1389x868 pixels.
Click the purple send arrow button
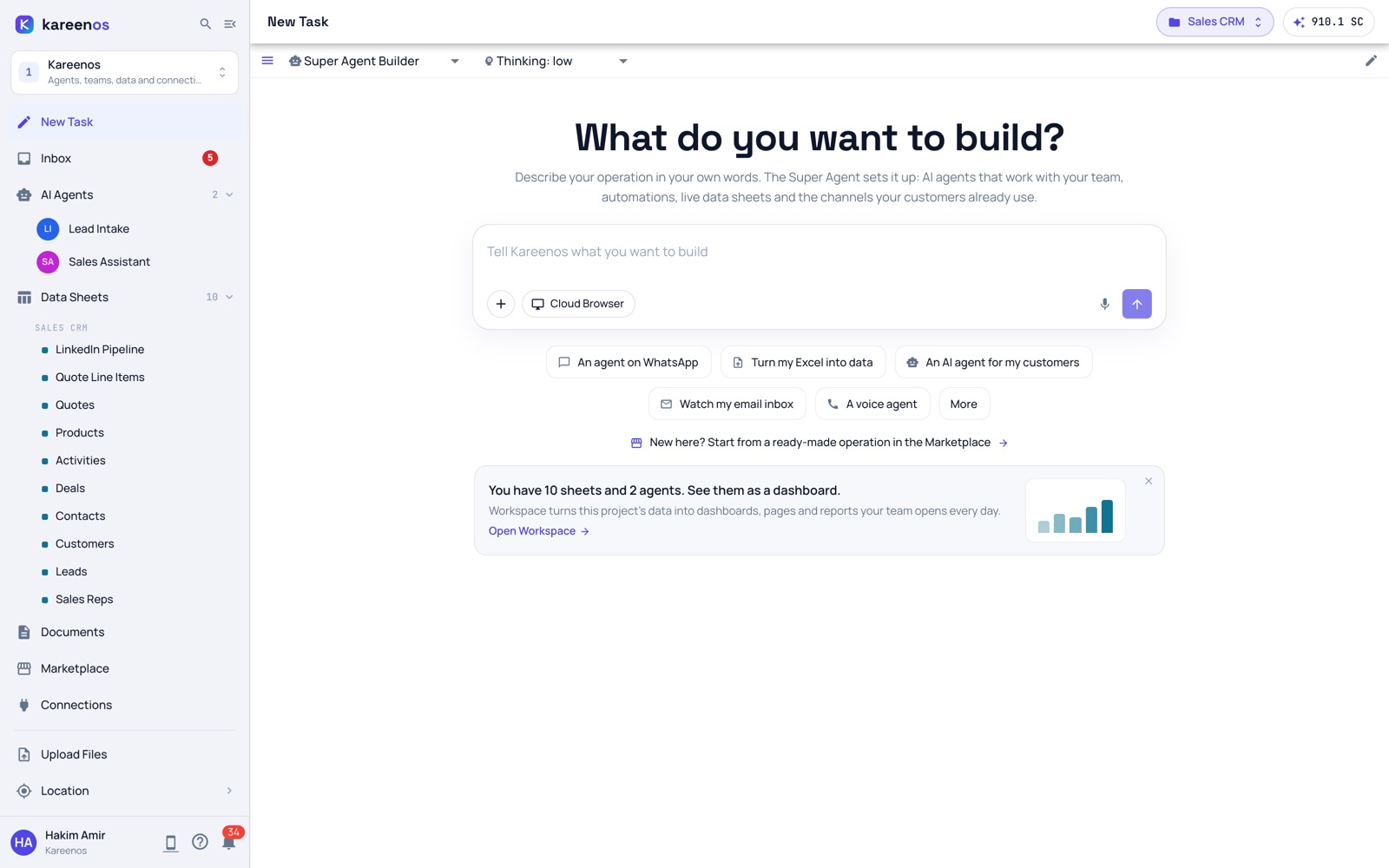(x=1137, y=304)
